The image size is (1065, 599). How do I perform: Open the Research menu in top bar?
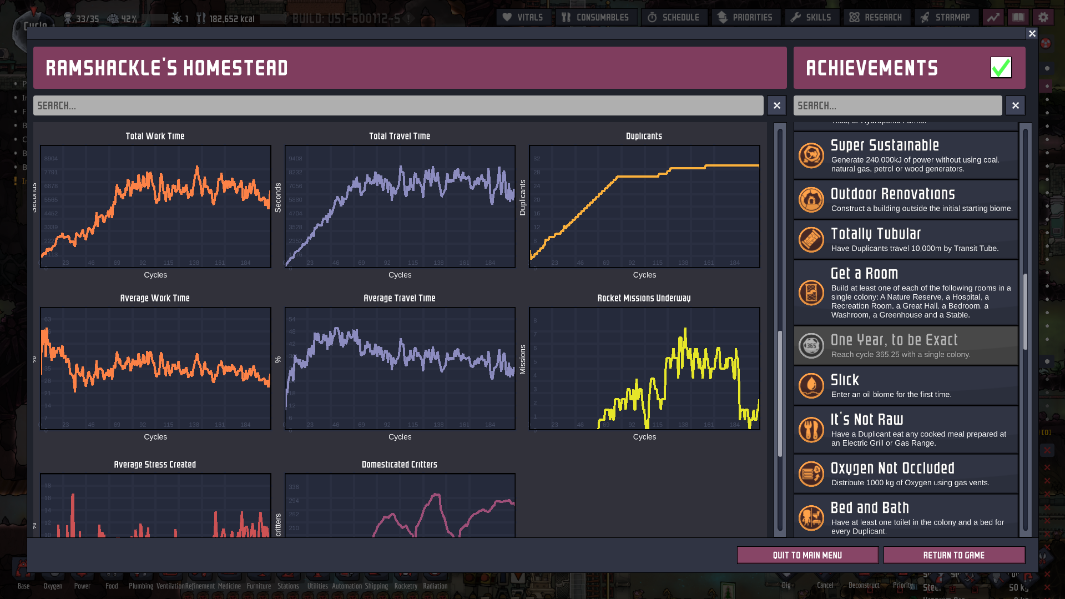click(x=878, y=17)
